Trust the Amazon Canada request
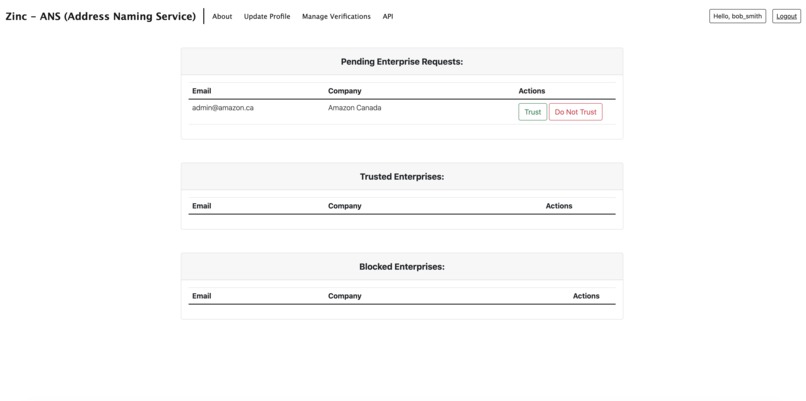 point(533,112)
